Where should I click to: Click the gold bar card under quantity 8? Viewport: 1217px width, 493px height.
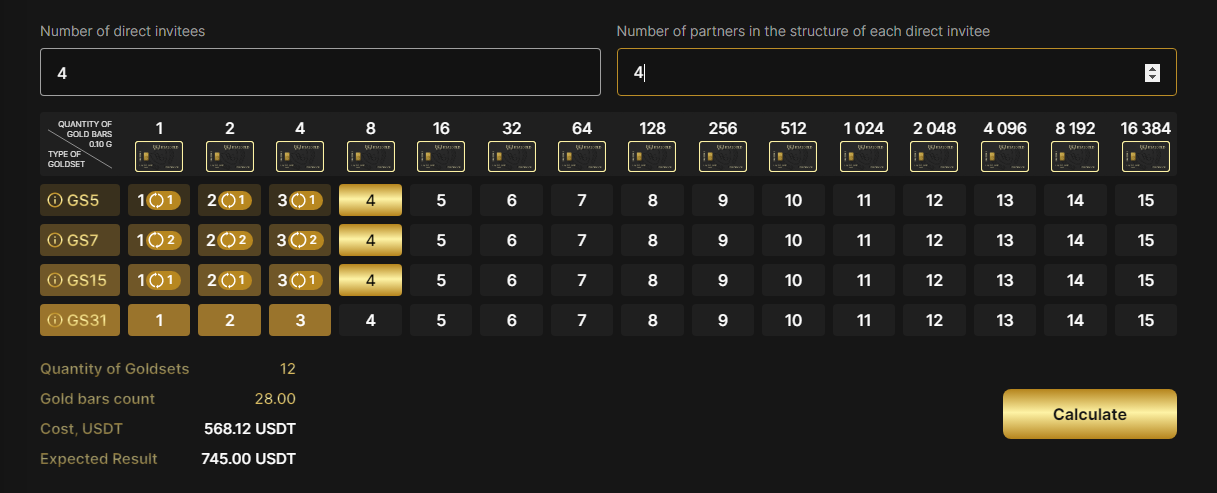(x=370, y=156)
